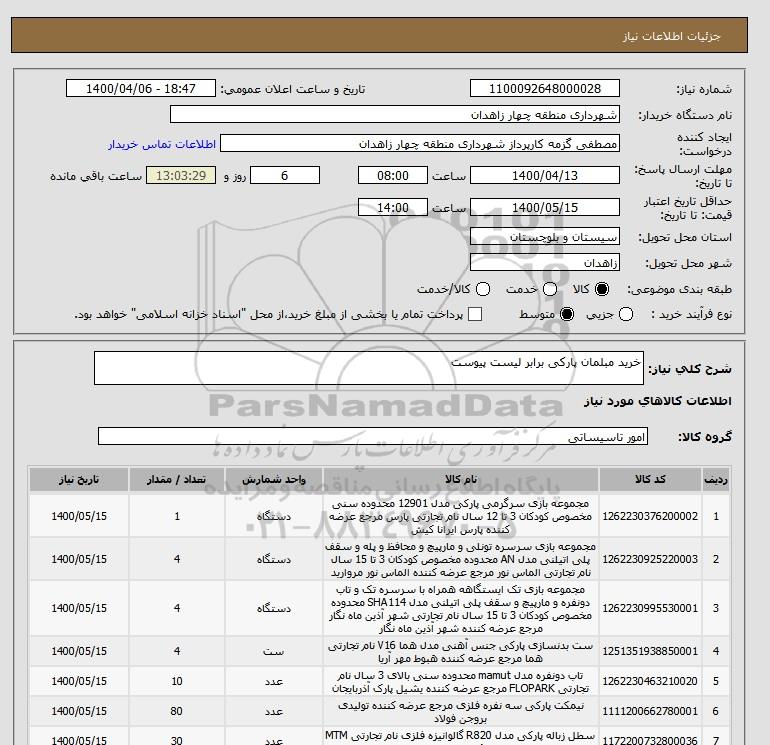Choose the جزیی purchase type radio

click(x=626, y=314)
